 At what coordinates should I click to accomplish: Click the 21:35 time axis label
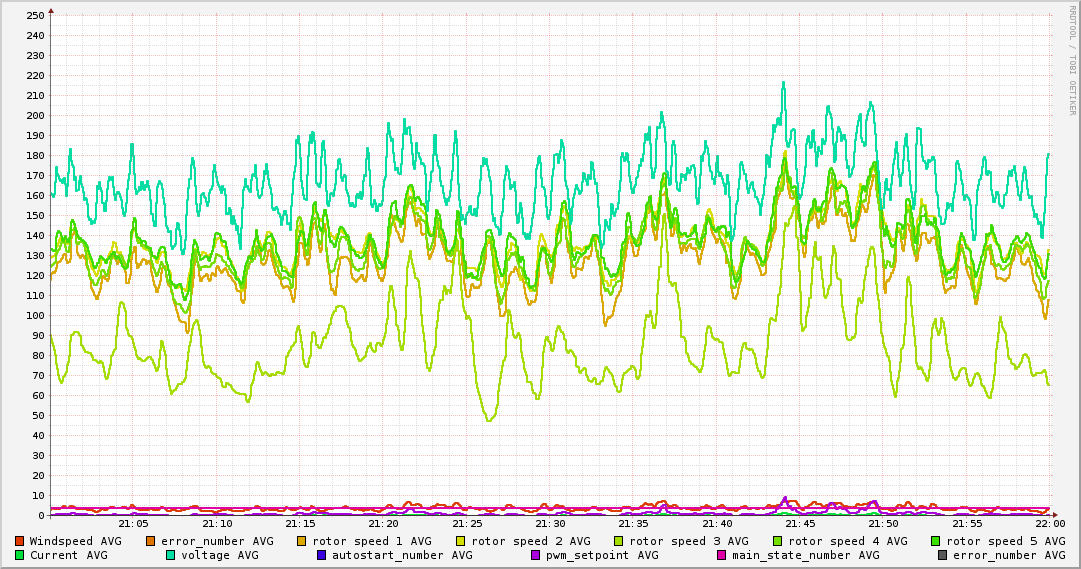point(634,524)
